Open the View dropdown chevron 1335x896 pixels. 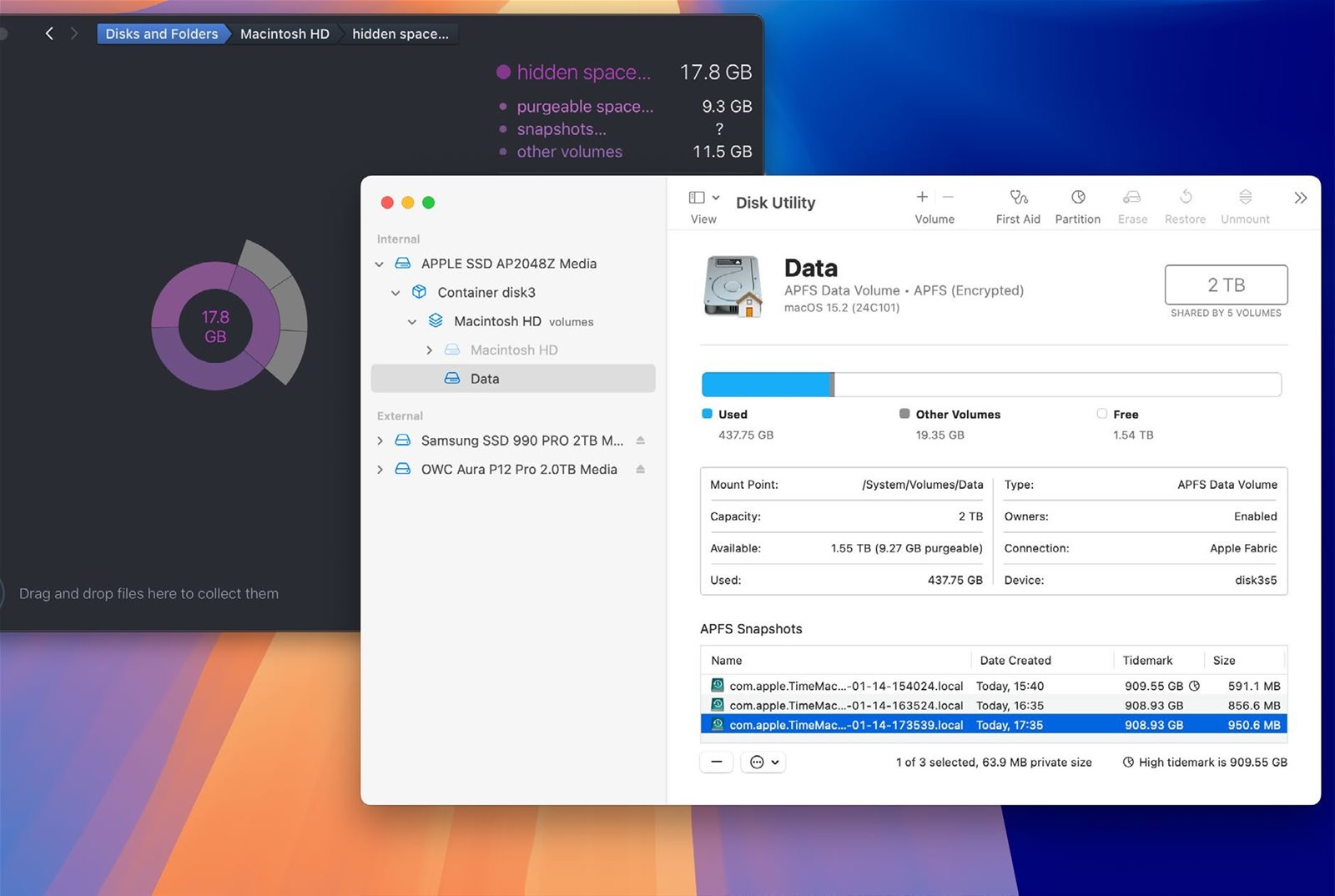(x=716, y=198)
